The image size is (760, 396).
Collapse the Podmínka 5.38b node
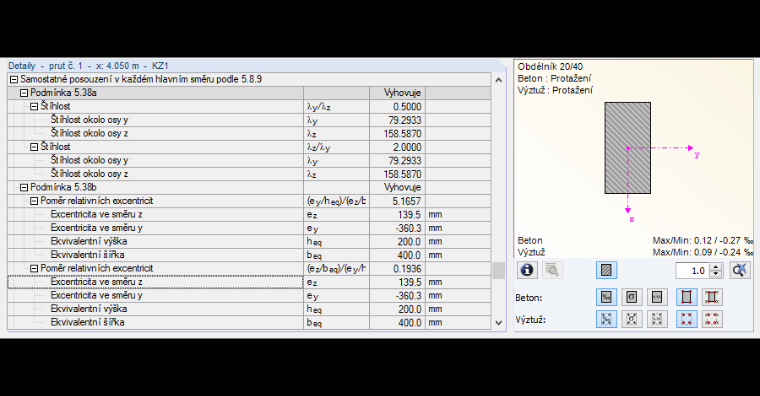[x=24, y=188]
